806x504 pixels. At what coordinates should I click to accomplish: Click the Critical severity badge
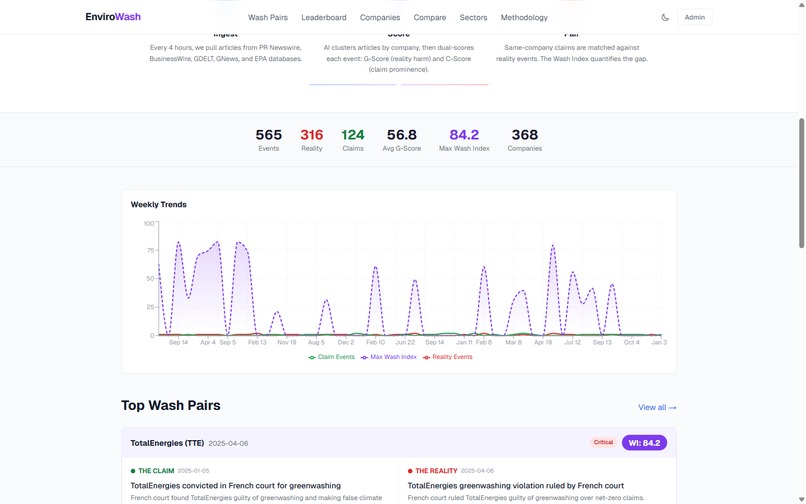tap(603, 442)
